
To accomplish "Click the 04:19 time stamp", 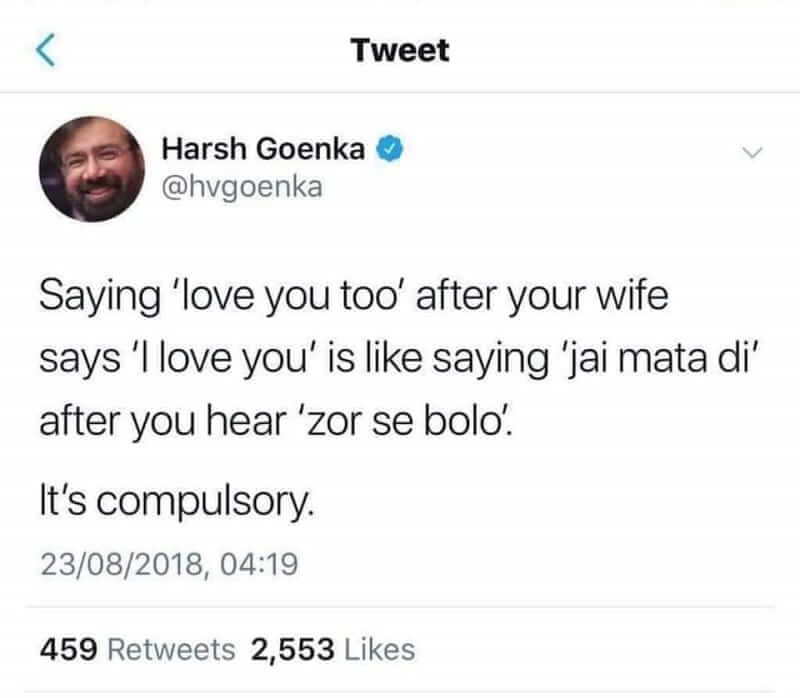I will 259,564.
